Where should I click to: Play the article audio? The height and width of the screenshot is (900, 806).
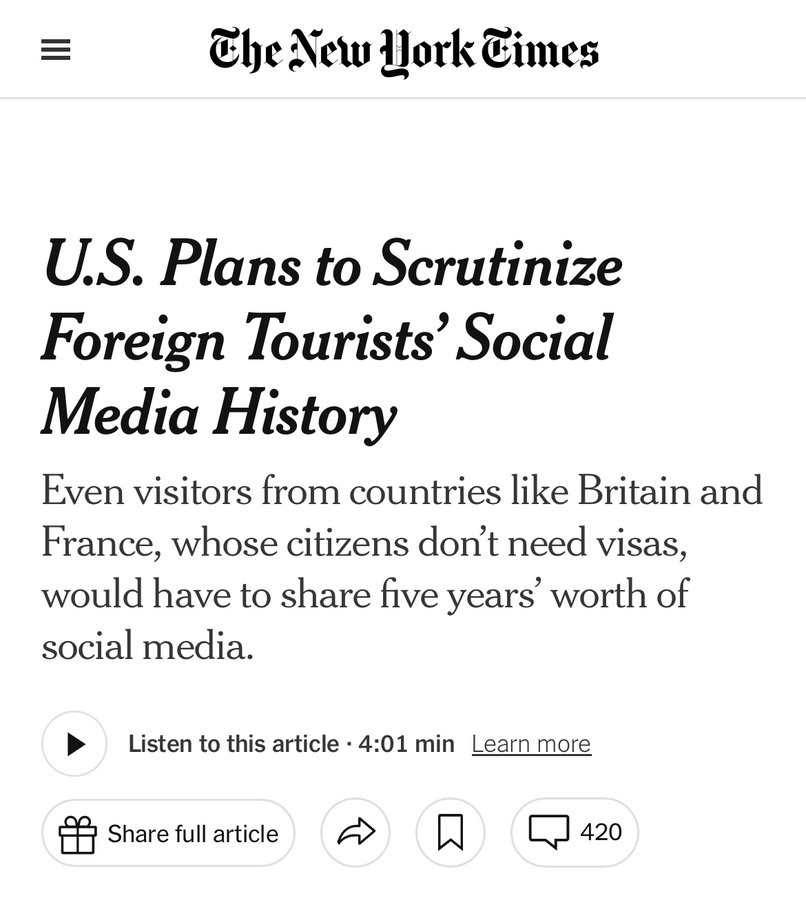coord(74,744)
